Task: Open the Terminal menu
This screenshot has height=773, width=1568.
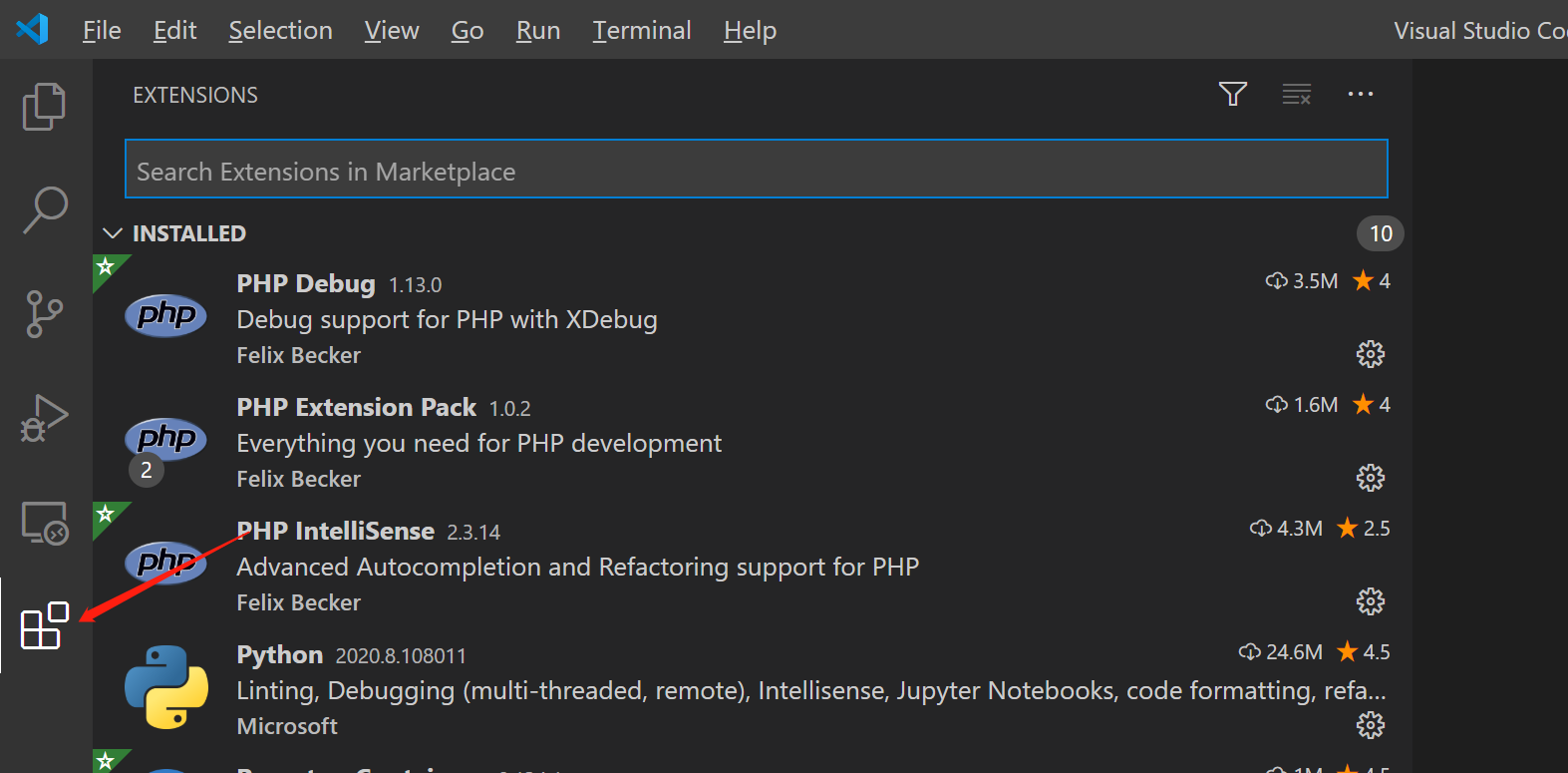Action: 641,31
